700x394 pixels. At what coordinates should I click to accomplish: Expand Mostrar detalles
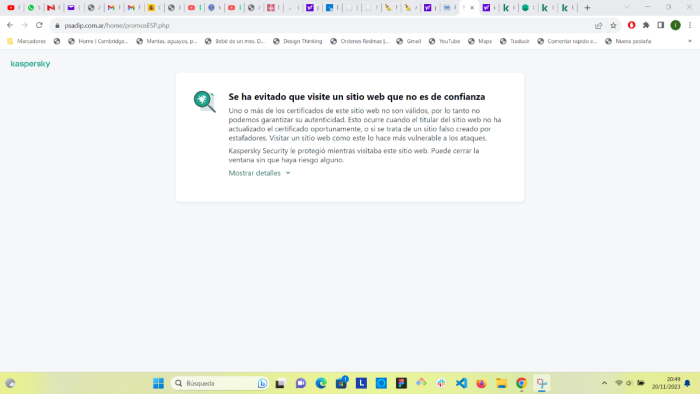tap(259, 173)
